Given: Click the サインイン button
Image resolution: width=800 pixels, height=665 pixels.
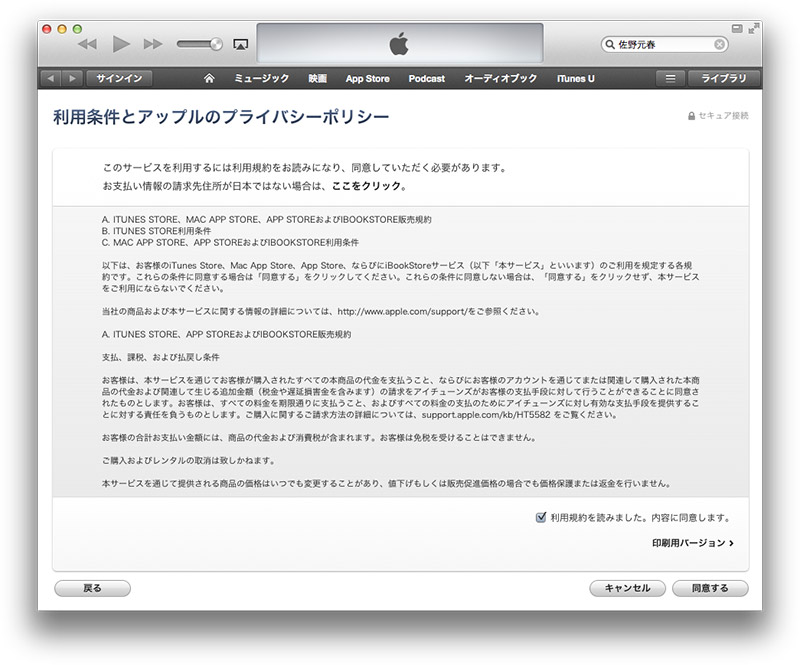Looking at the screenshot, I should click(118, 78).
